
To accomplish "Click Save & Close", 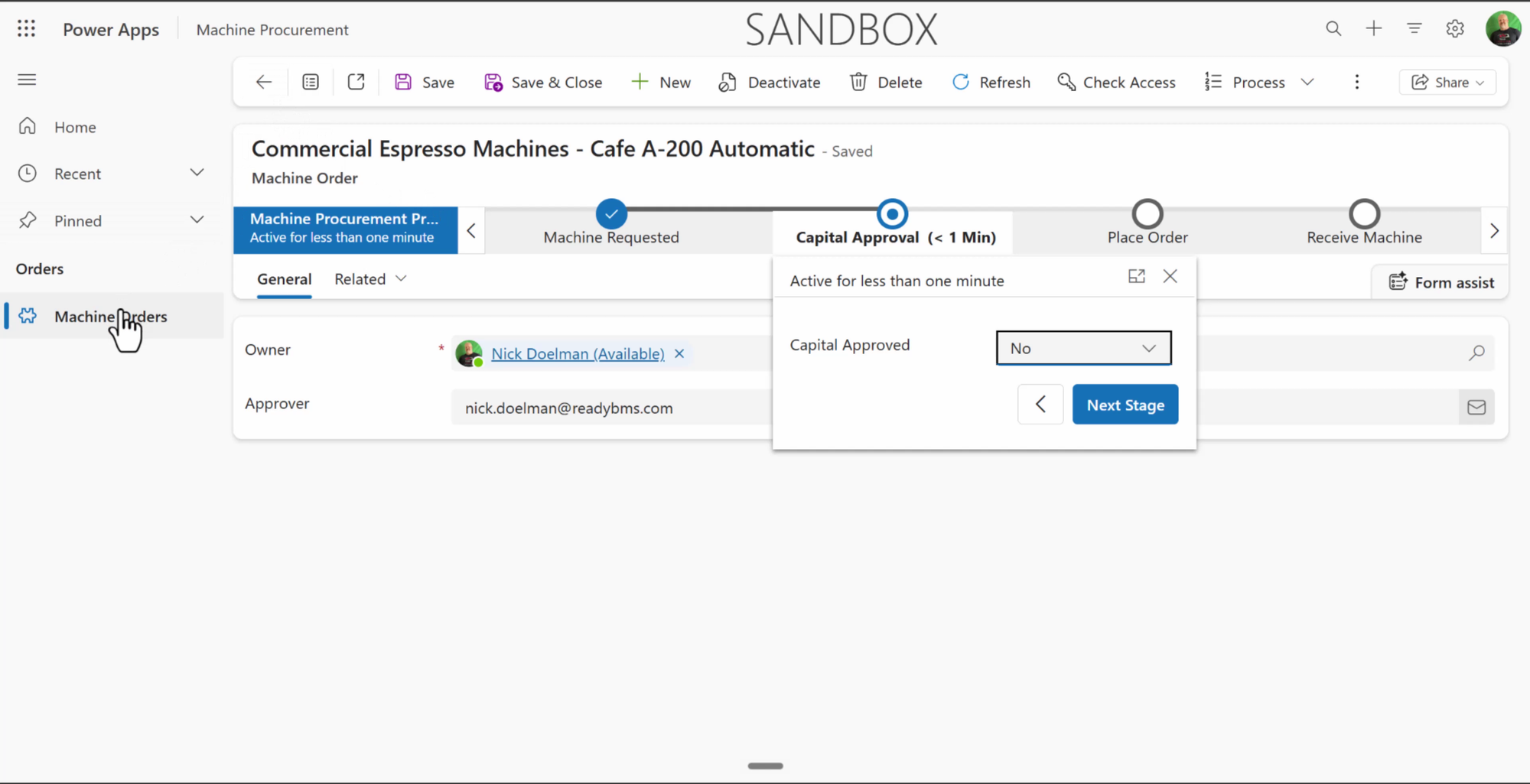I will click(543, 83).
